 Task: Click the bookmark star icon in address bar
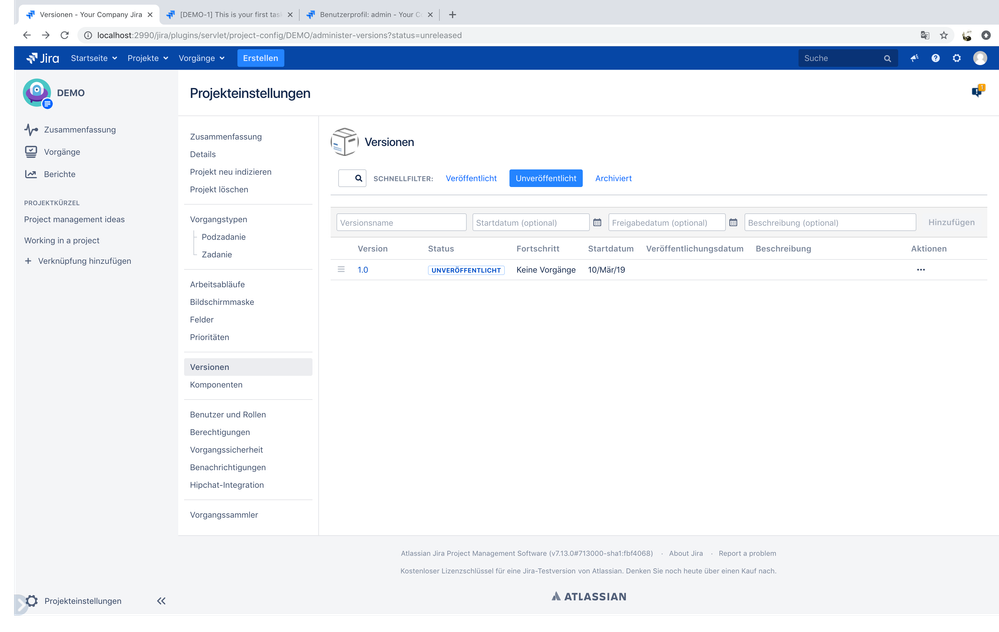click(x=944, y=35)
